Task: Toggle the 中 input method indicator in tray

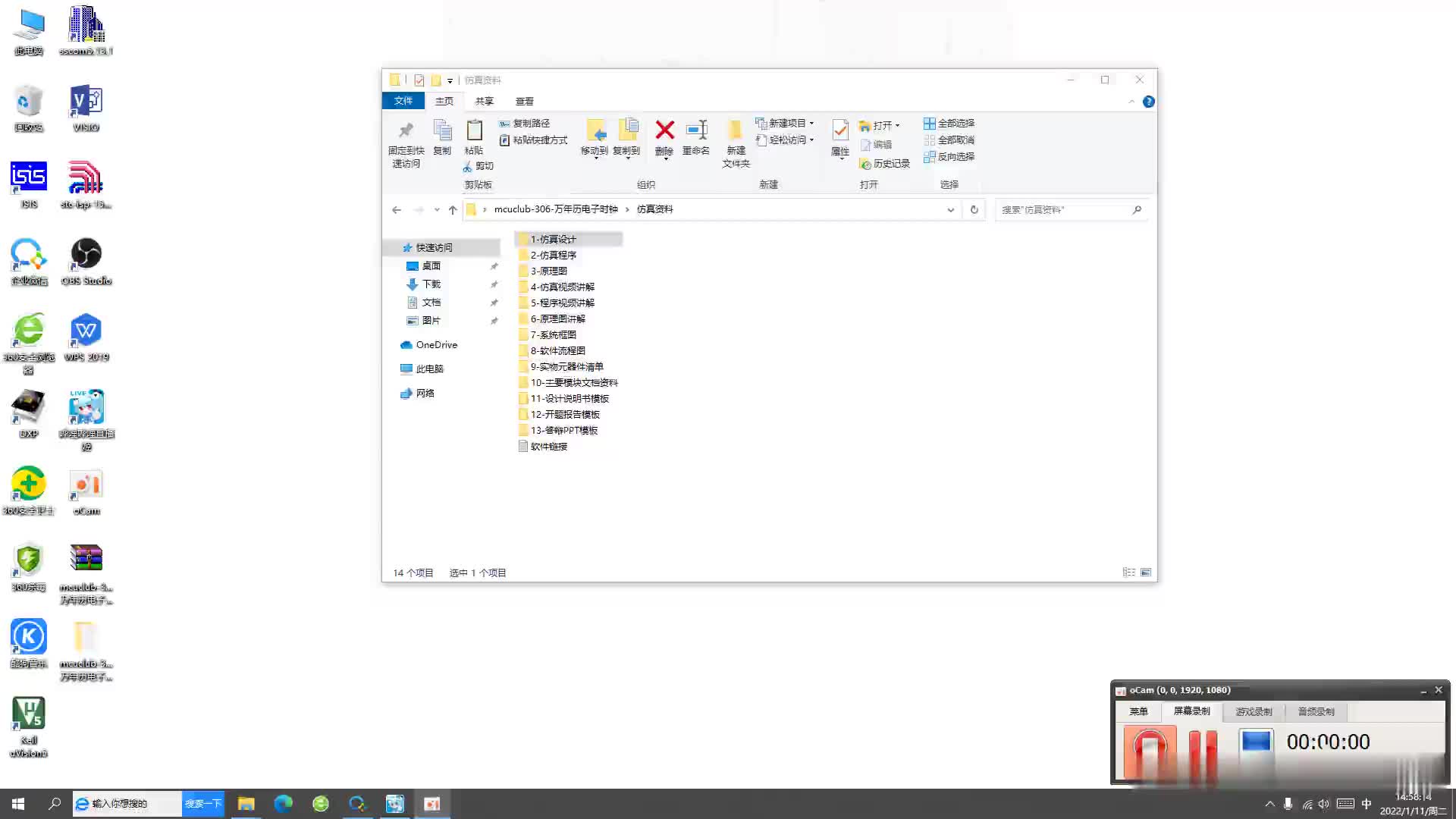Action: click(1367, 804)
